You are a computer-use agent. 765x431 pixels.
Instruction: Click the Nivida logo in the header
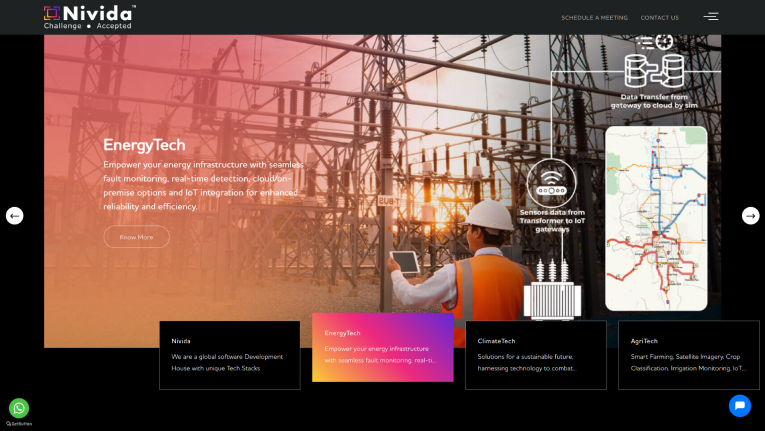click(x=89, y=17)
